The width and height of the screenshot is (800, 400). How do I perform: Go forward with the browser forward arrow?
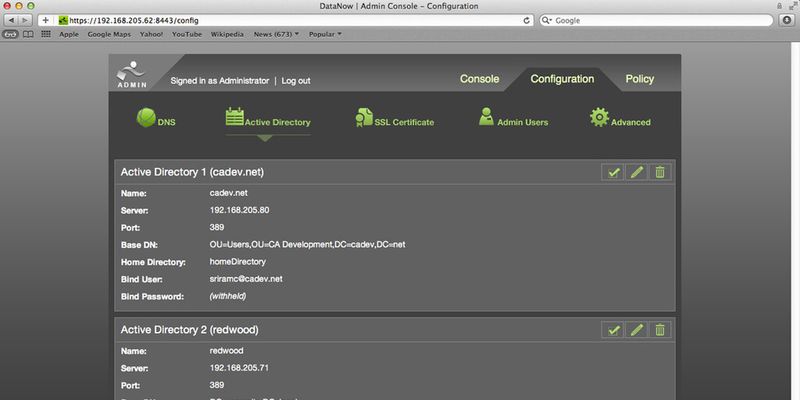click(25, 20)
